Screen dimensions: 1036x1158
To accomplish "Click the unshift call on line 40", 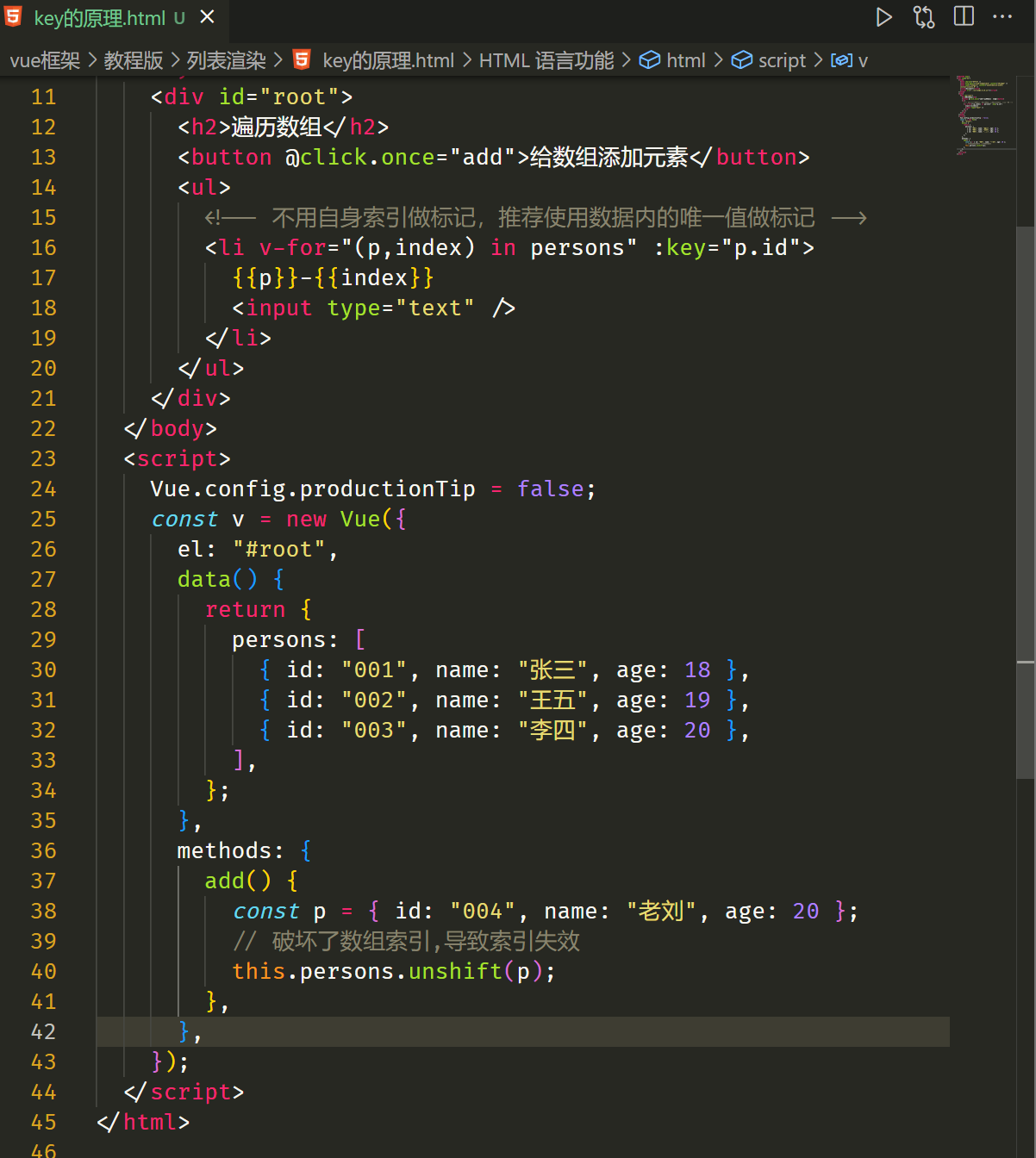I will pos(455,971).
